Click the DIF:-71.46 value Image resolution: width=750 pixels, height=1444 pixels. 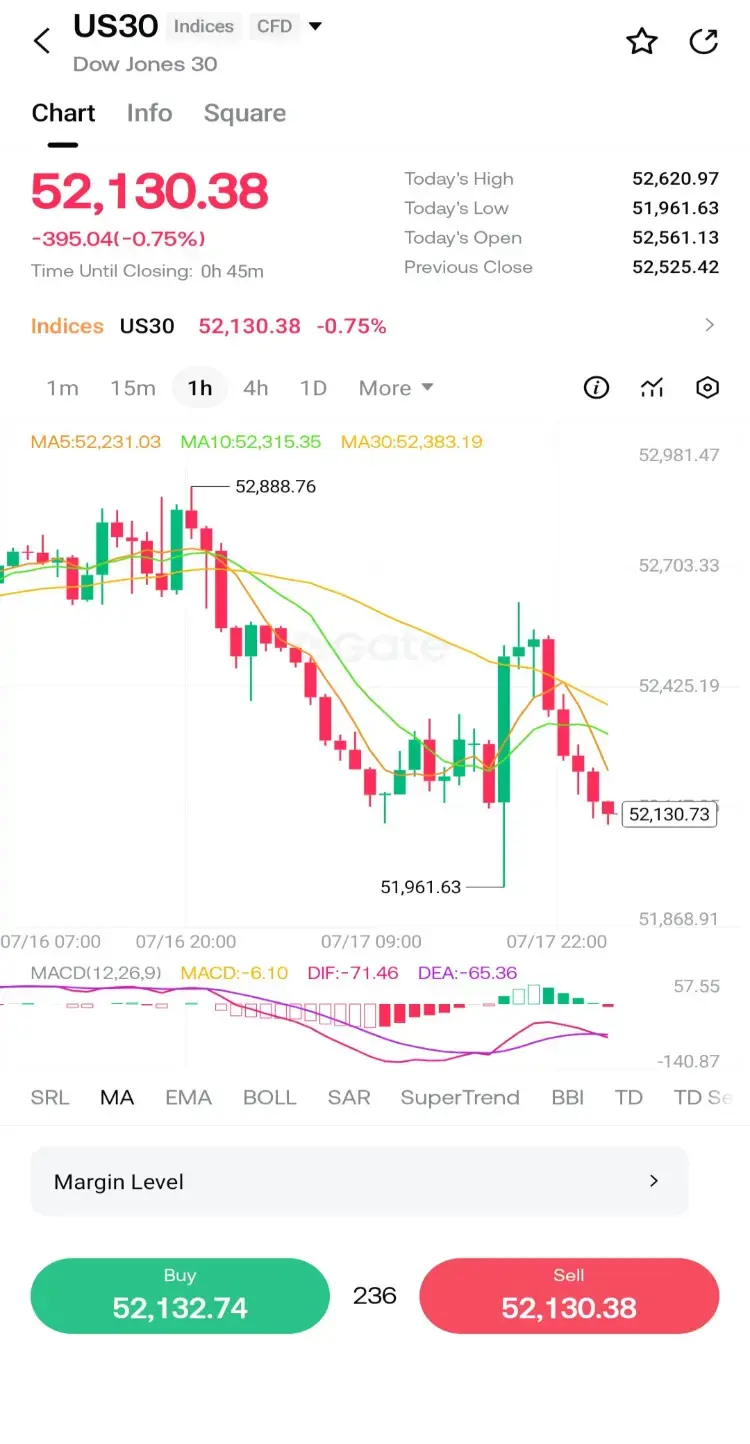[x=353, y=972]
